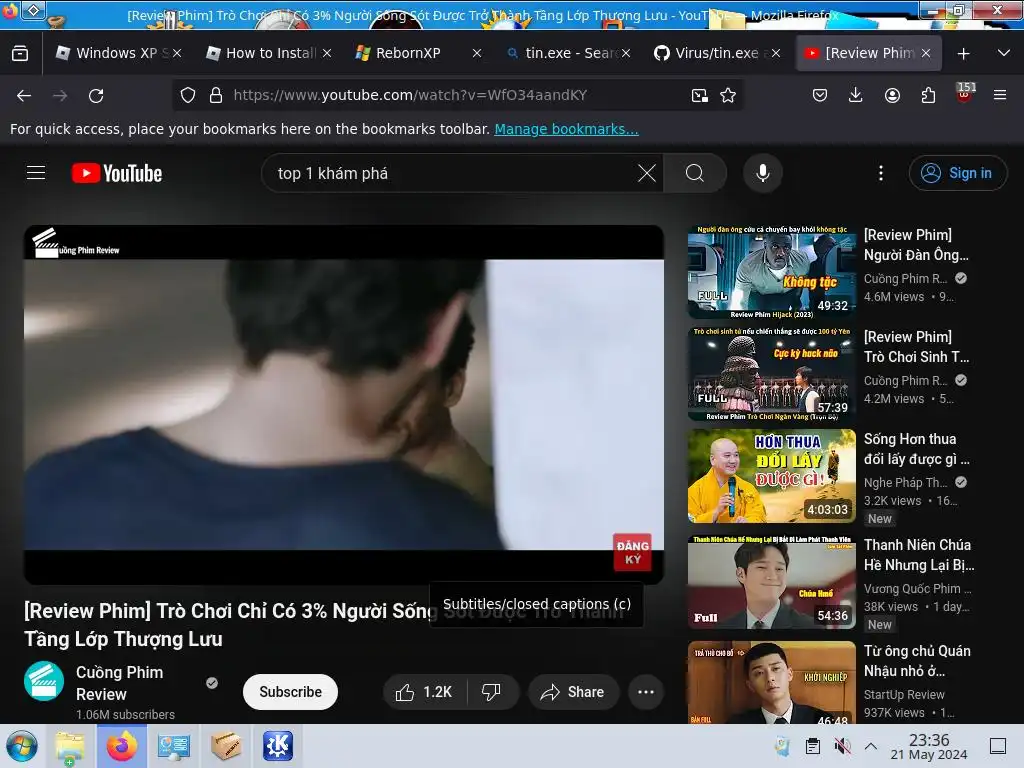This screenshot has width=1024, height=768.
Task: Save page to Pocket
Action: pyautogui.click(x=820, y=95)
